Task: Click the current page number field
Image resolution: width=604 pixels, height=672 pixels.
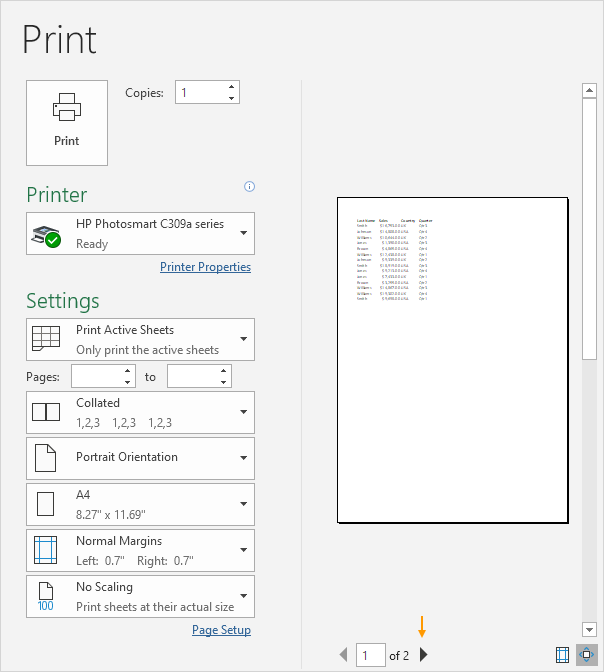Action: tap(370, 655)
